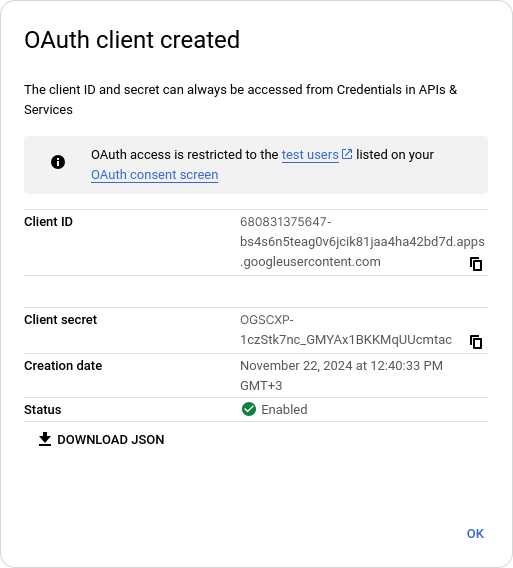Click the info circle icon in banner
The width and height of the screenshot is (513, 568).
(58, 162)
